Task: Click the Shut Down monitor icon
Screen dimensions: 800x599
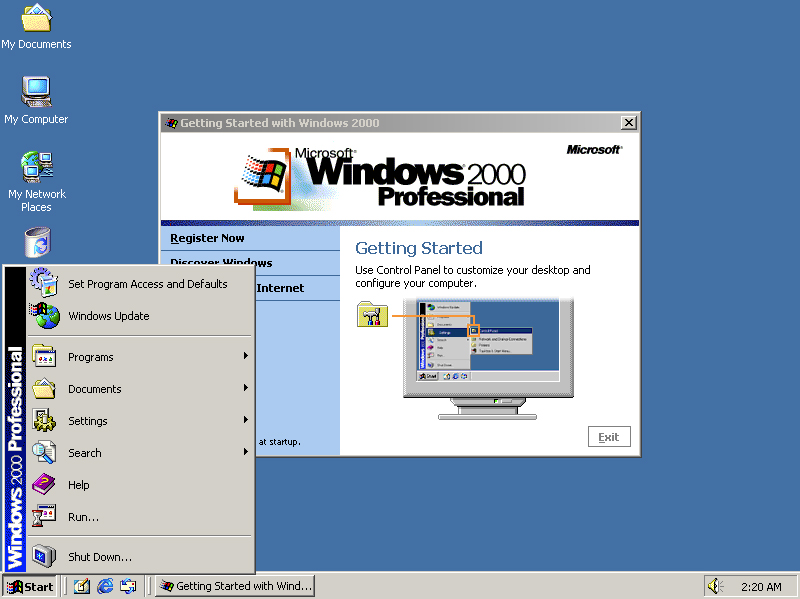Action: pos(44,556)
